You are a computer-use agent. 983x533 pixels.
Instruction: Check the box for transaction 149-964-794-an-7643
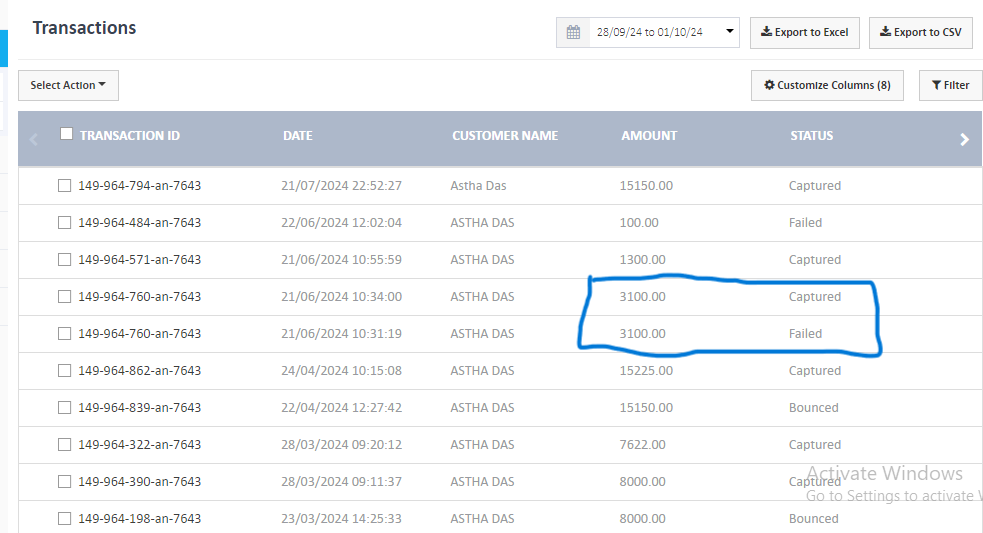point(64,186)
